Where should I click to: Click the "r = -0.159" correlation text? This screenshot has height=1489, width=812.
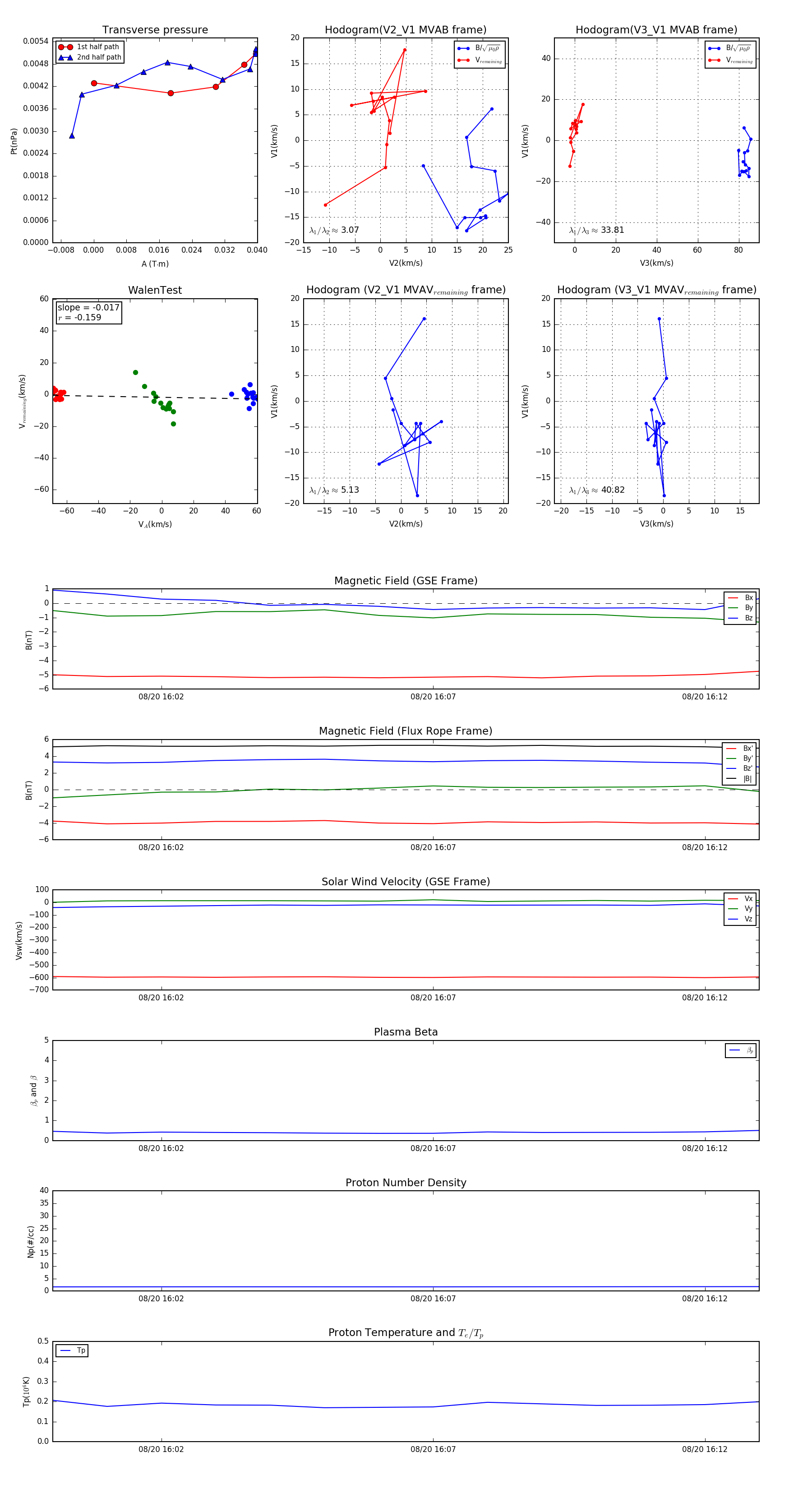pyautogui.click(x=79, y=317)
